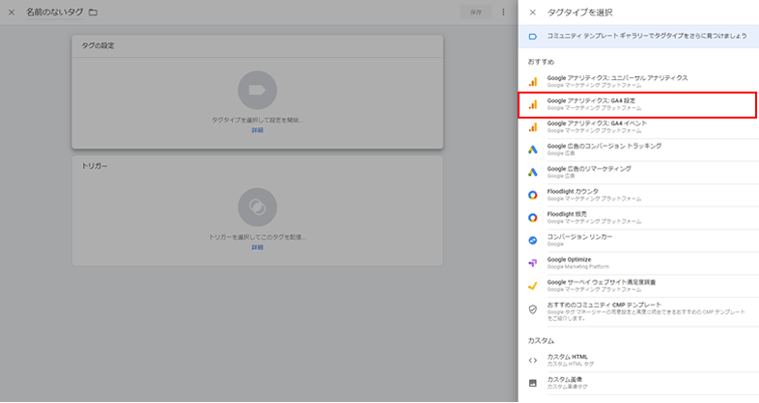Click the 保存 save button

pyautogui.click(x=476, y=12)
